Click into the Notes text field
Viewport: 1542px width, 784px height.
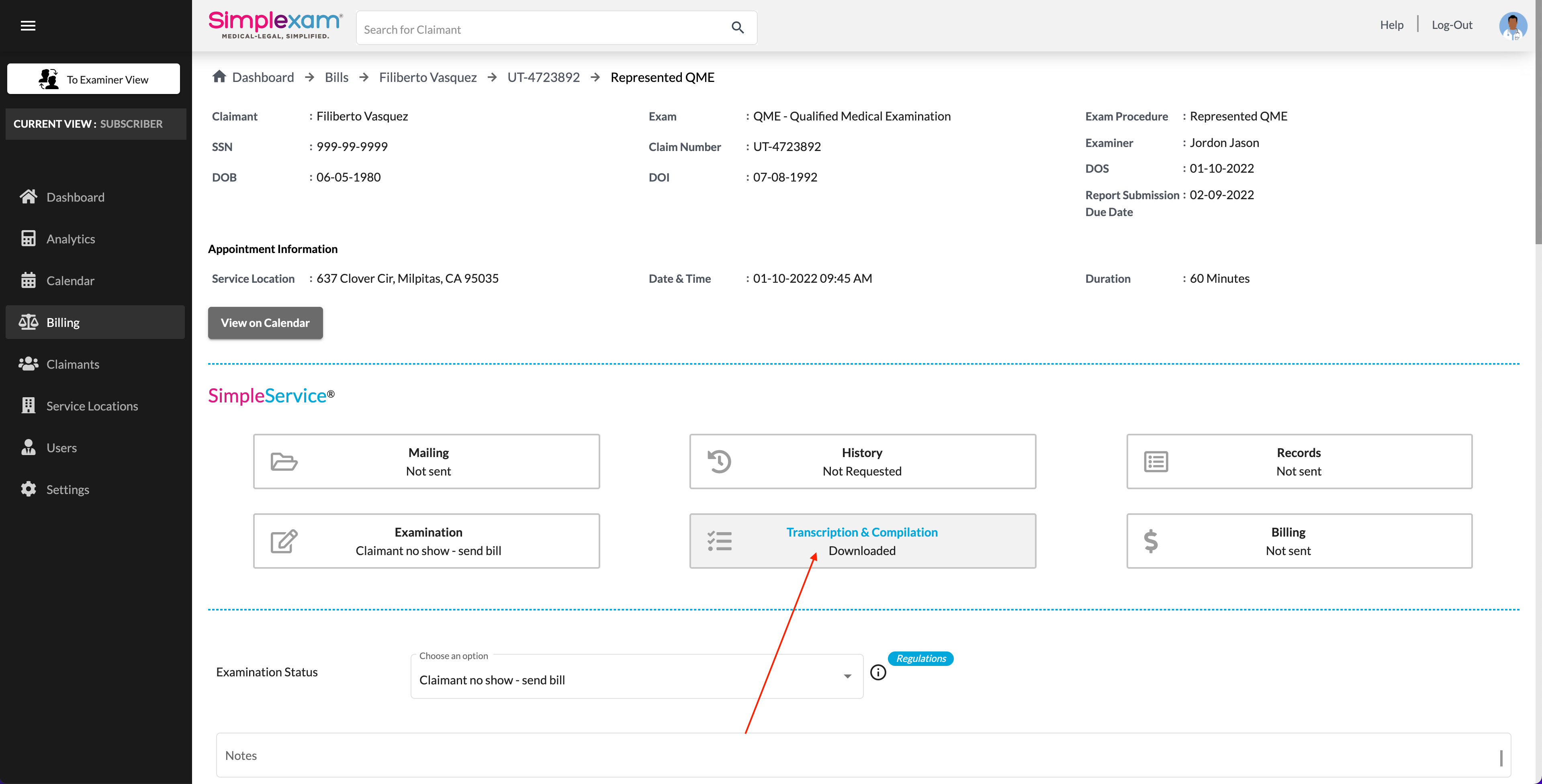coord(862,755)
